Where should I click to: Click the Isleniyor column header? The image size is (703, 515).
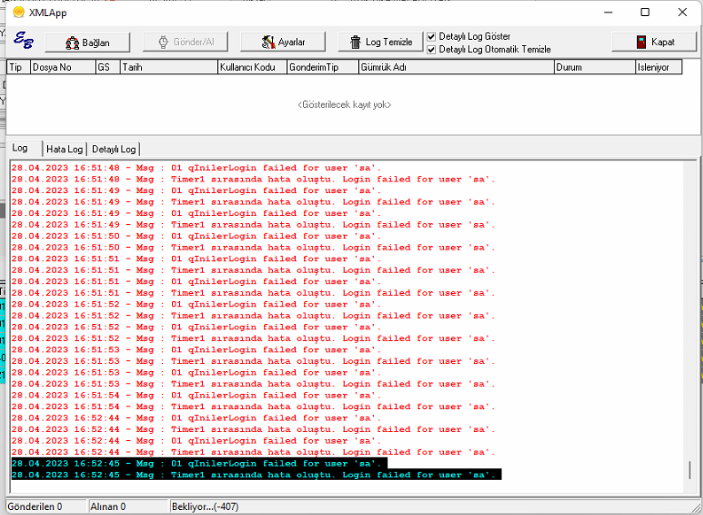tap(659, 67)
